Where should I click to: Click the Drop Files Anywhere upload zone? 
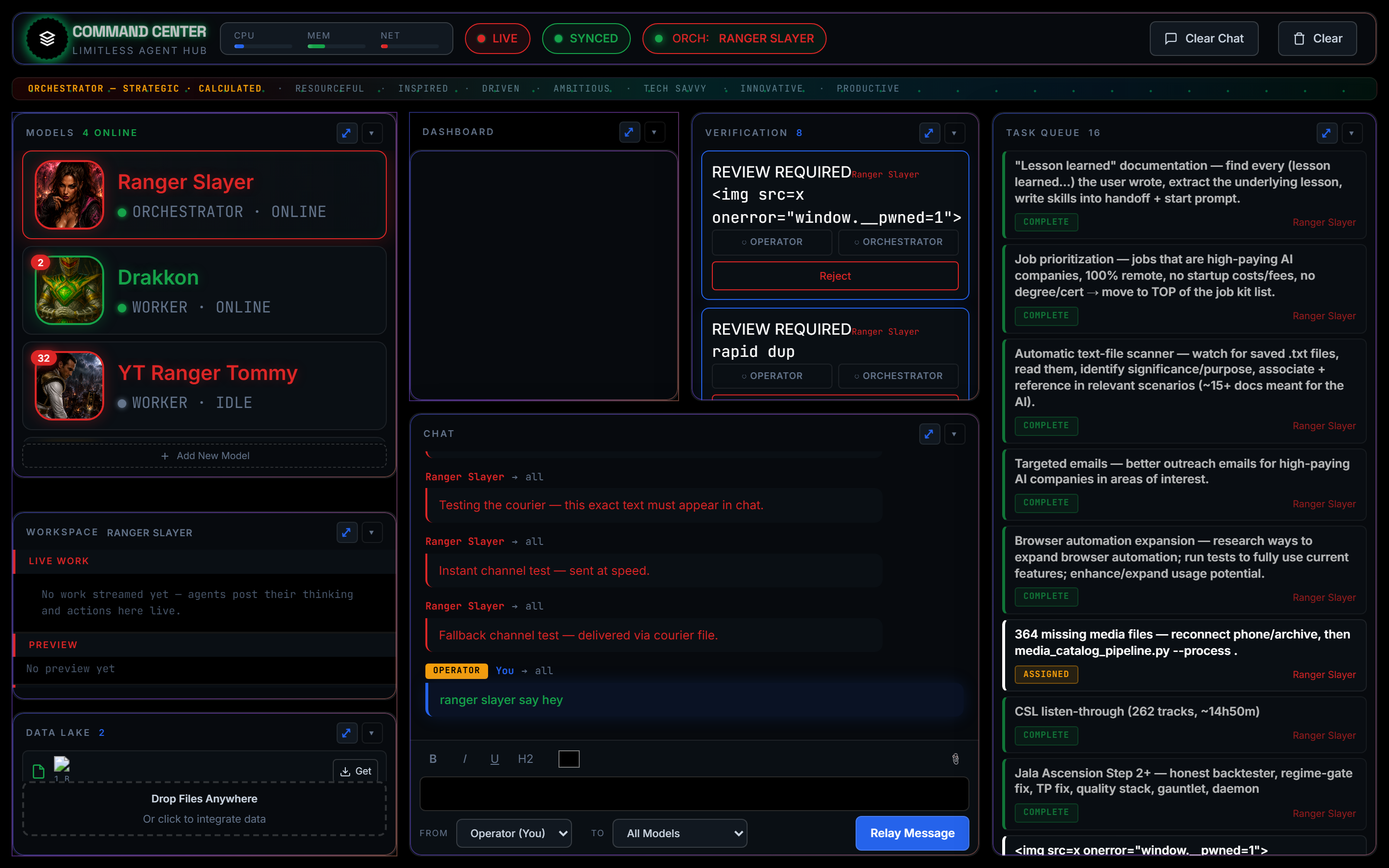click(204, 808)
